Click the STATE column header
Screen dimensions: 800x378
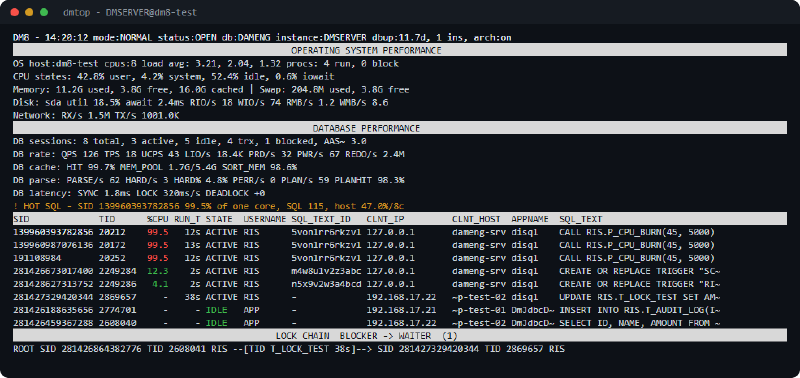[x=219, y=219]
